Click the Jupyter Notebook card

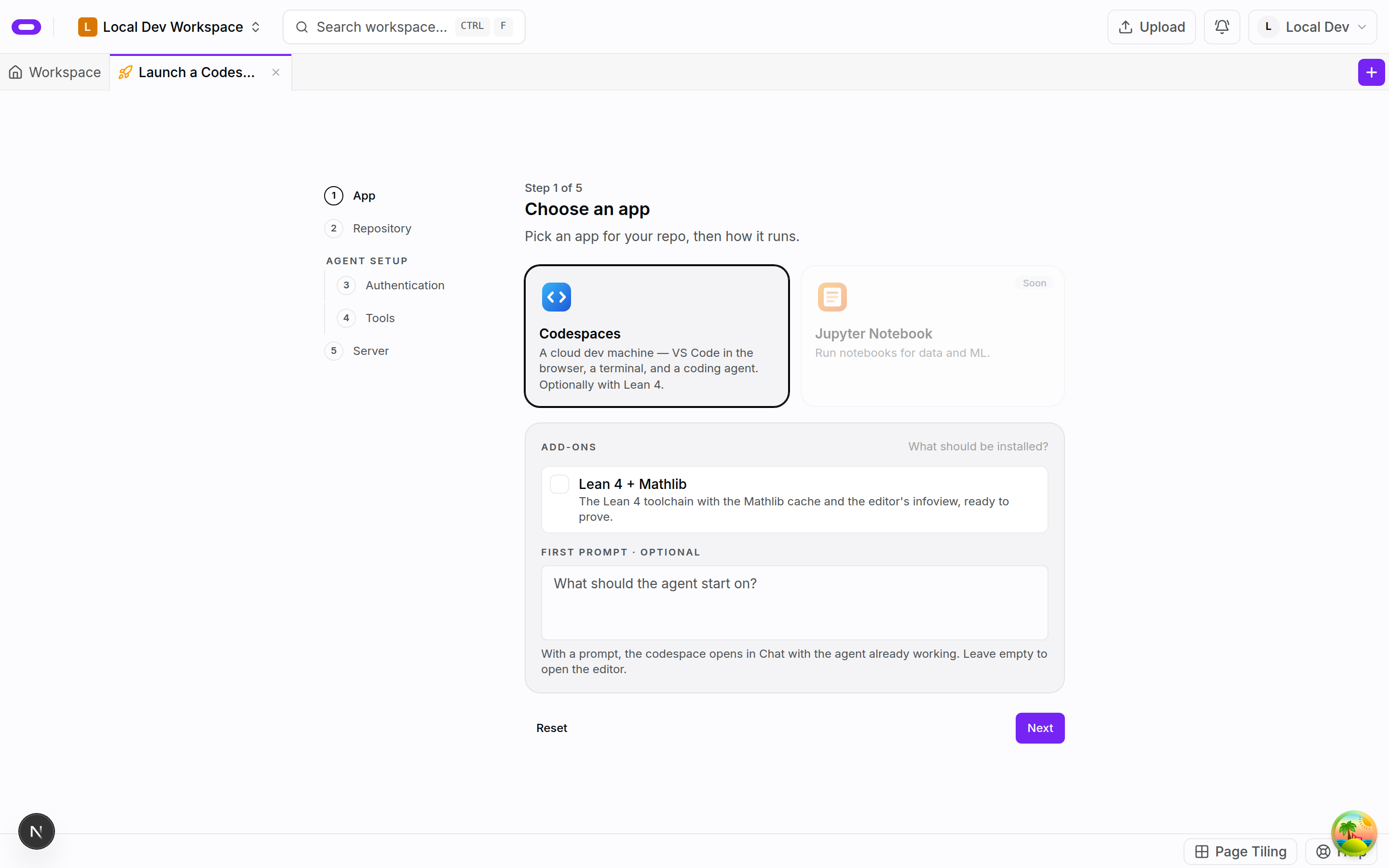tap(932, 337)
